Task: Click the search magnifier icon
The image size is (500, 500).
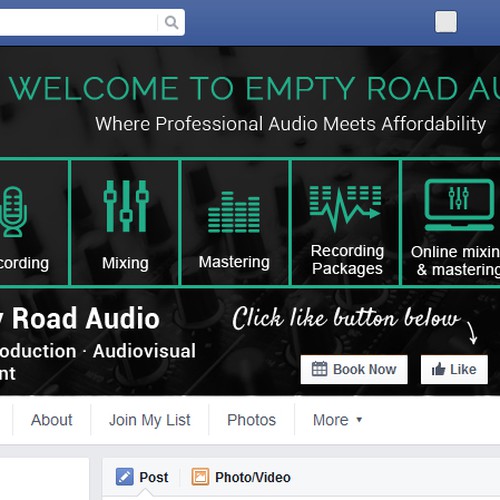Action: 171,22
